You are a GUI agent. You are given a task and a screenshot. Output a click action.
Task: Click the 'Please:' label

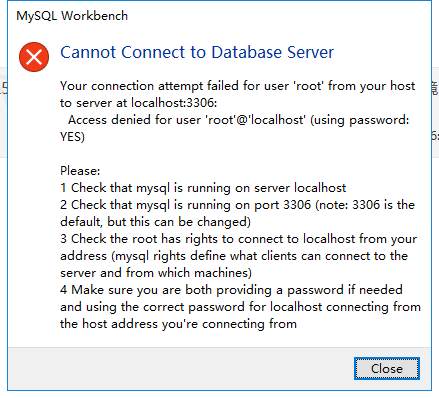80,171
